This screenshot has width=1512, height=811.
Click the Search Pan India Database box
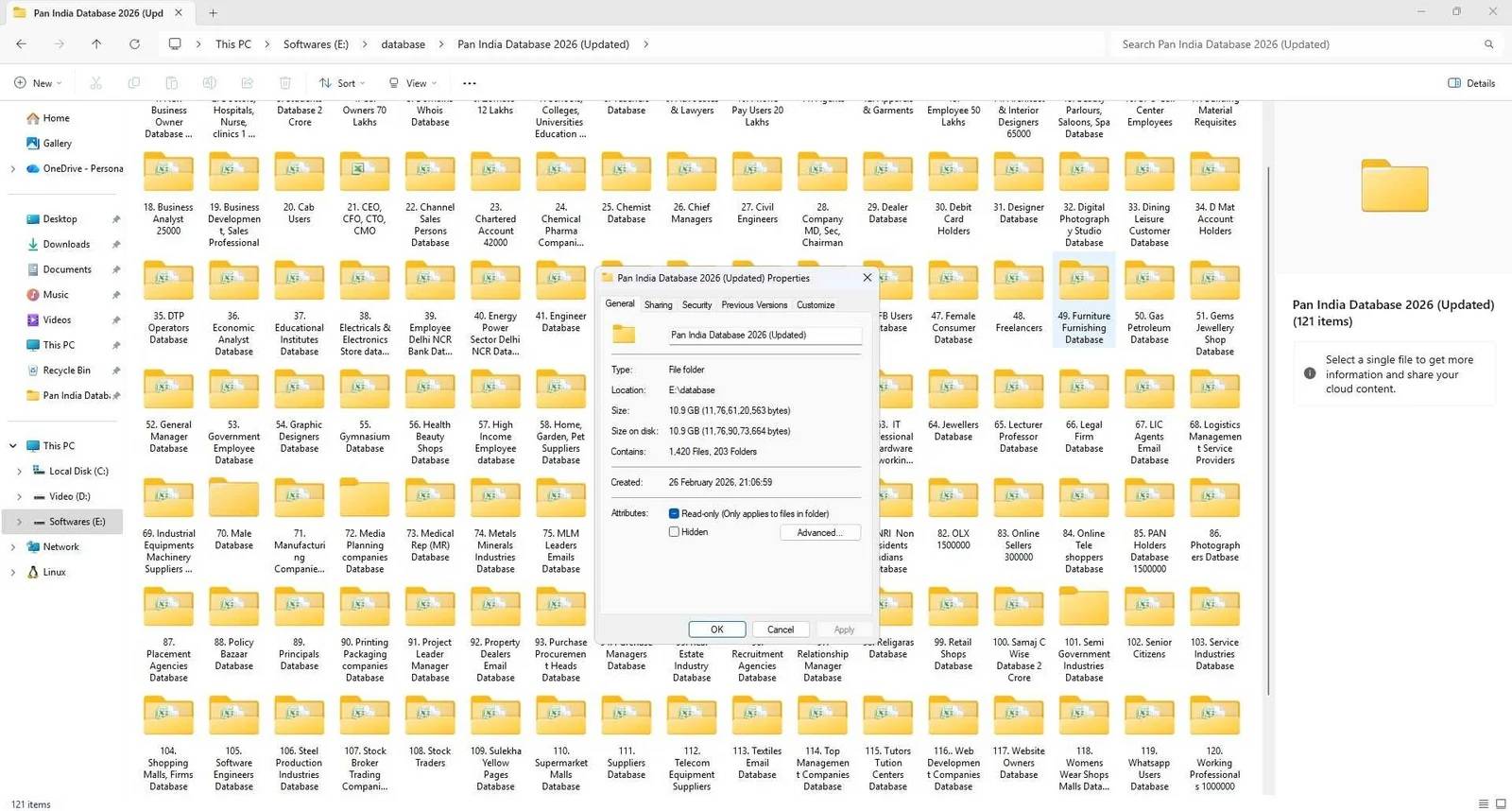coord(1304,44)
